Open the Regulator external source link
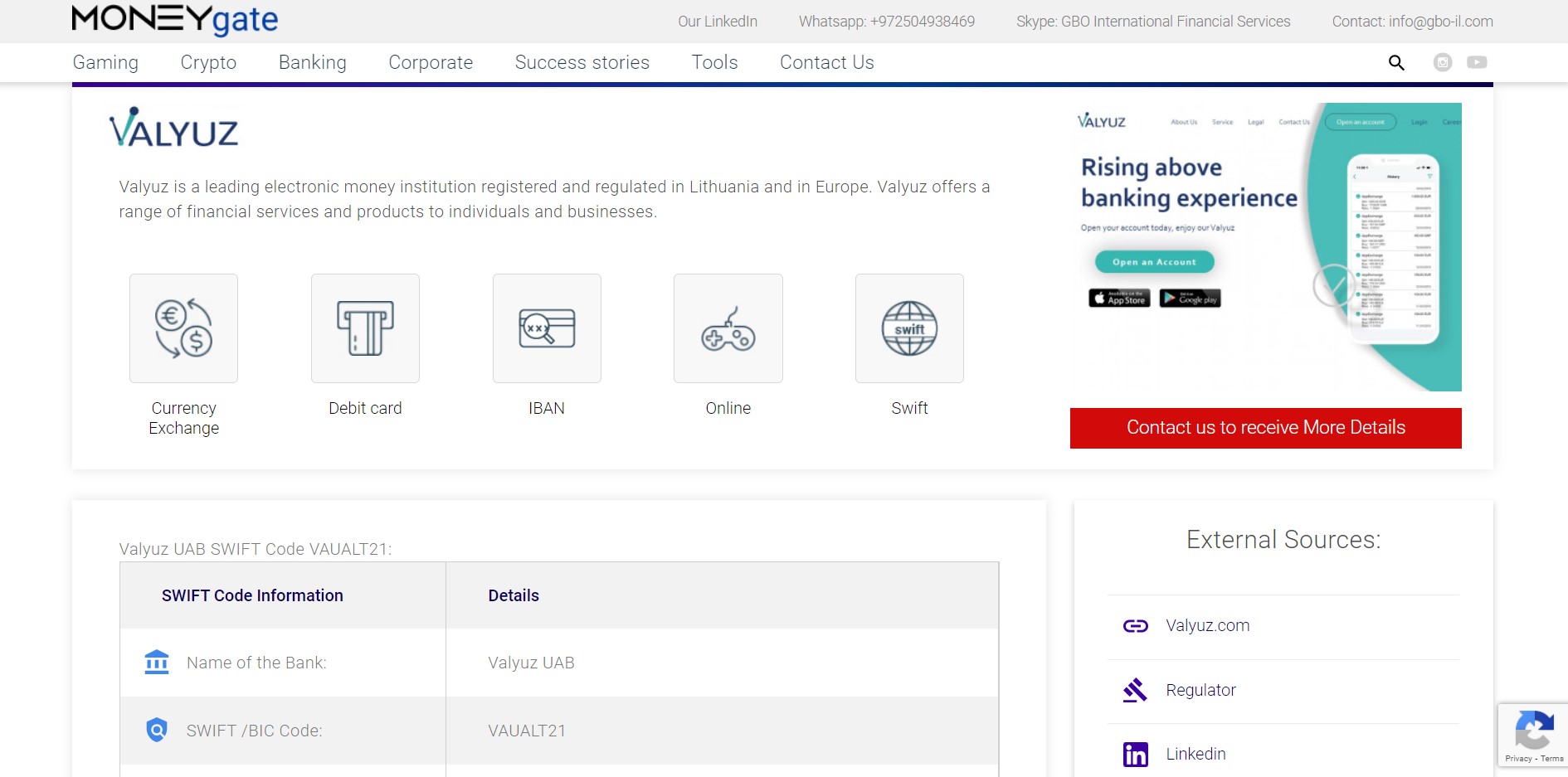This screenshot has width=1568, height=777. (x=1200, y=690)
